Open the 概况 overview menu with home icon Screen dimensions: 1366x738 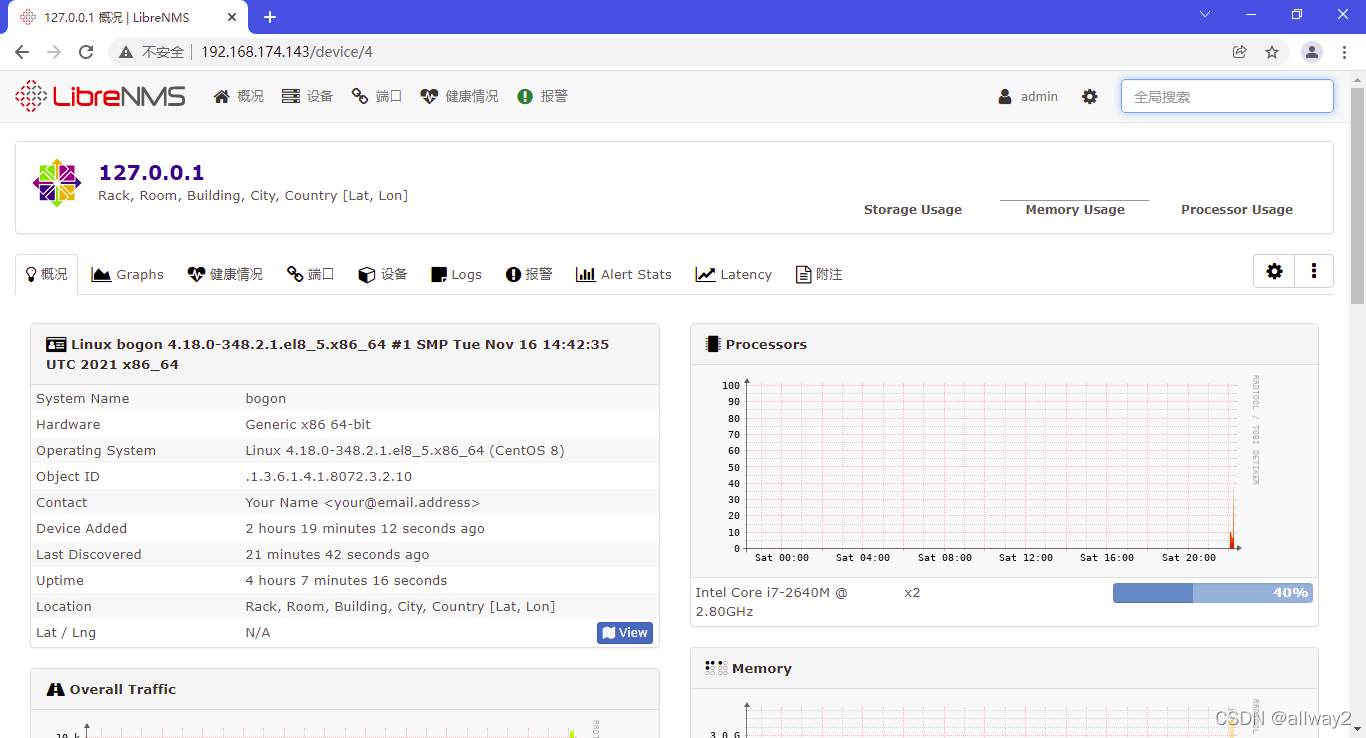[x=239, y=96]
